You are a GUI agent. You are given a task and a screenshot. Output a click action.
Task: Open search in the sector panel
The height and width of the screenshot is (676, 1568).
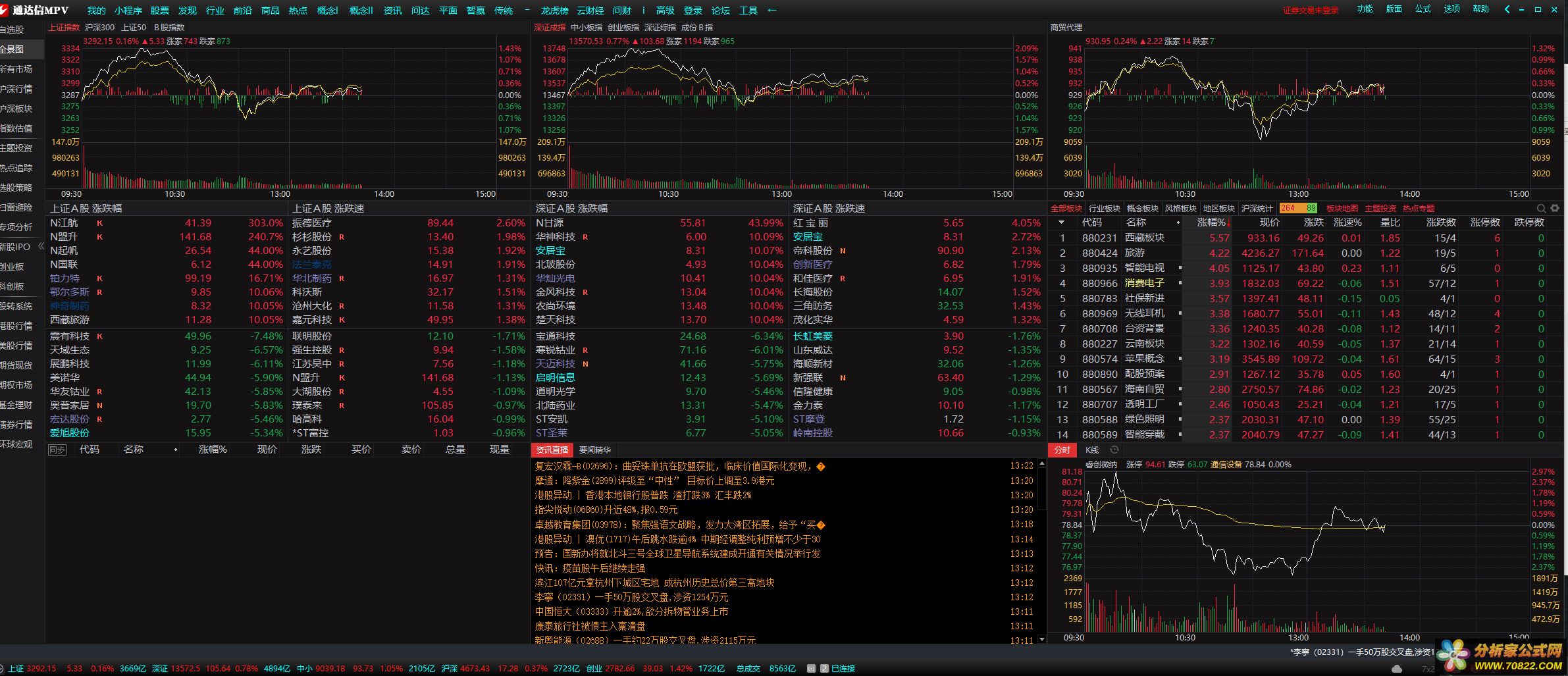tap(1541, 208)
